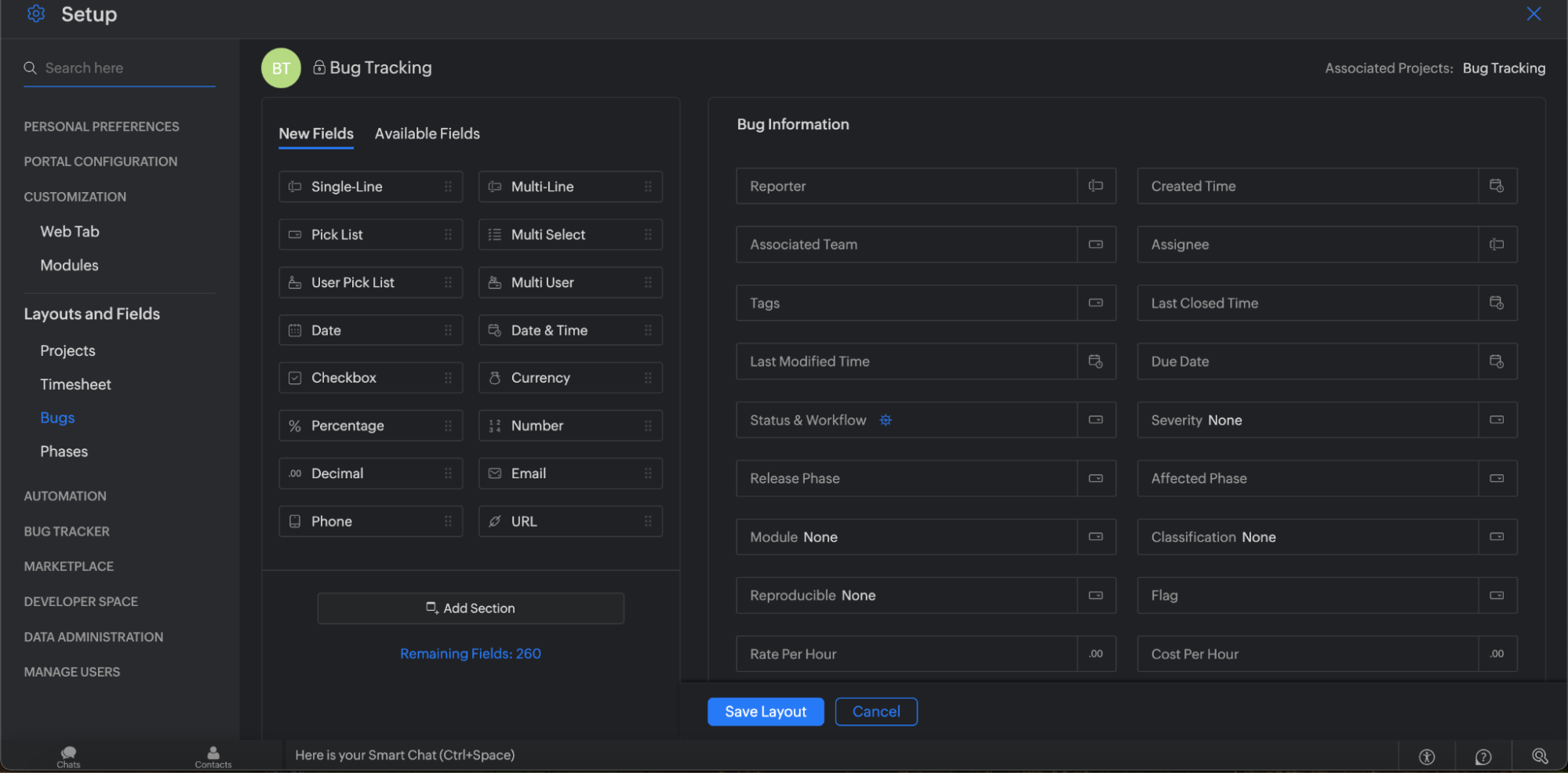Click the search zoom icon at bottom right

[x=1539, y=756]
